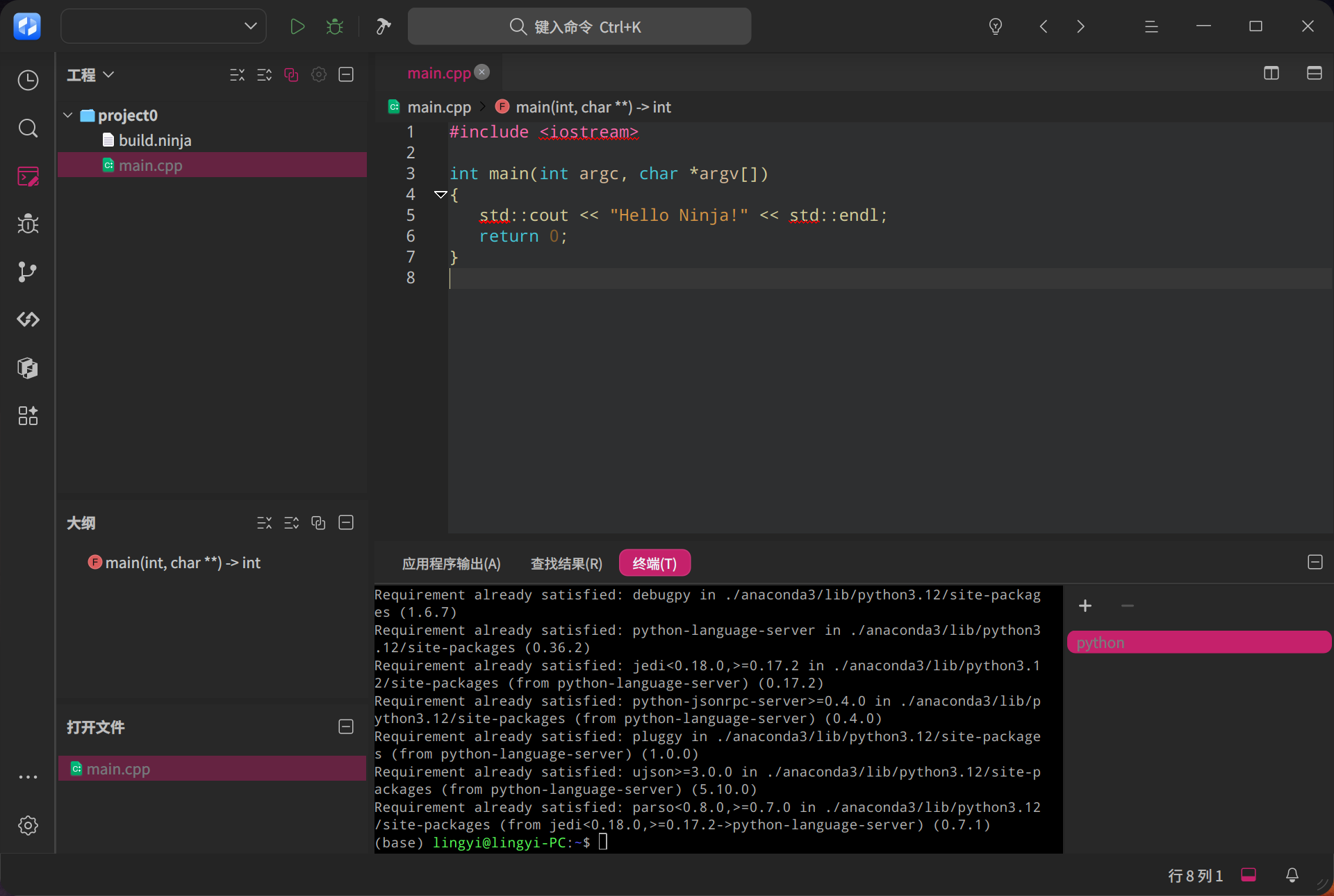Image resolution: width=1334 pixels, height=896 pixels.
Task: Open the empty project selector dropdown
Action: click(x=164, y=26)
